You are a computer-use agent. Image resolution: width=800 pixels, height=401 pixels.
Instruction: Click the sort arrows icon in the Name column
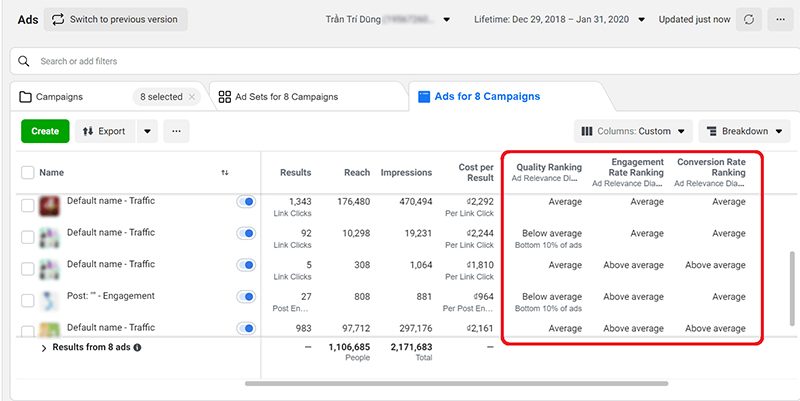tap(225, 173)
